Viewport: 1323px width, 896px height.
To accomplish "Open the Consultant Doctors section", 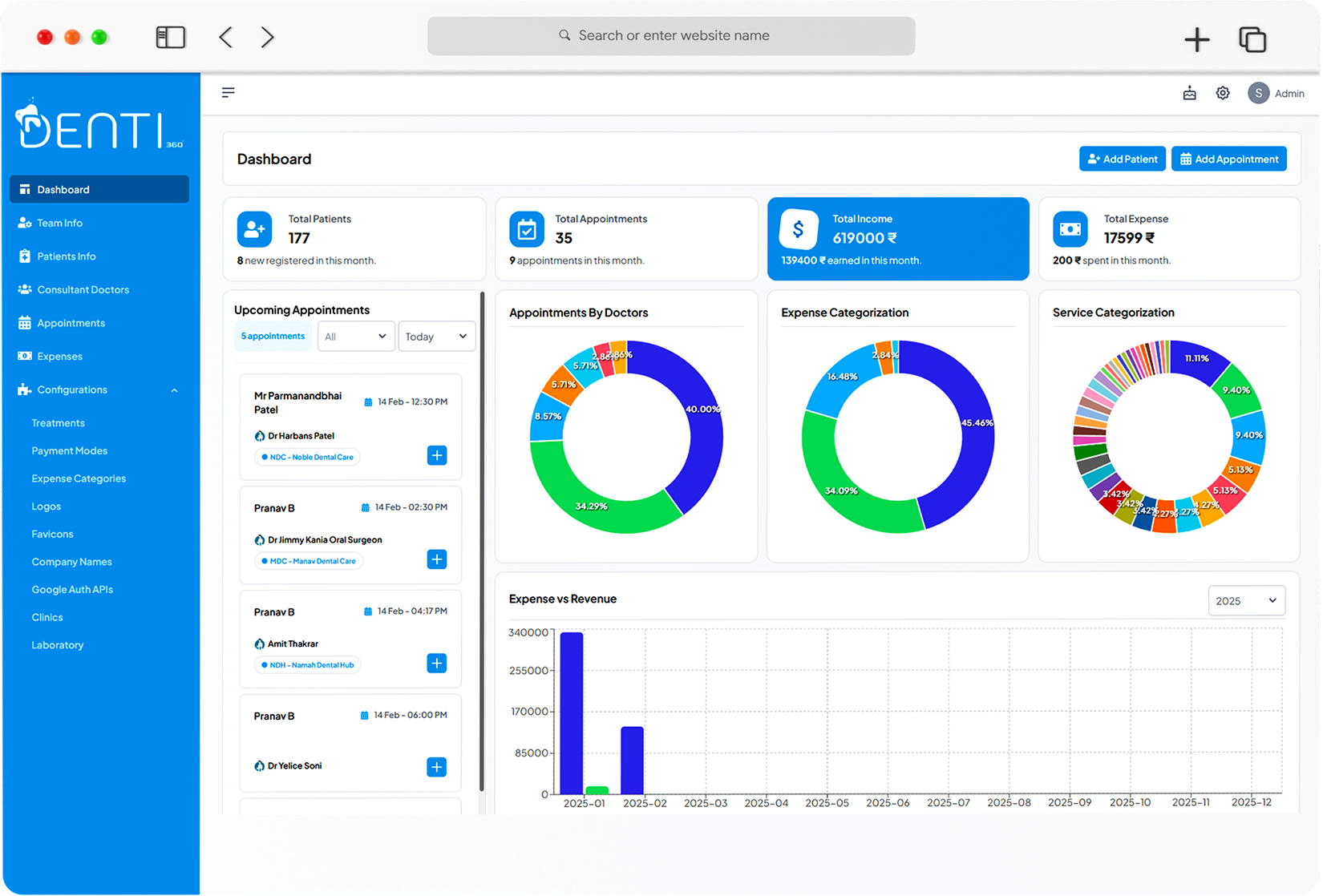I will (83, 289).
